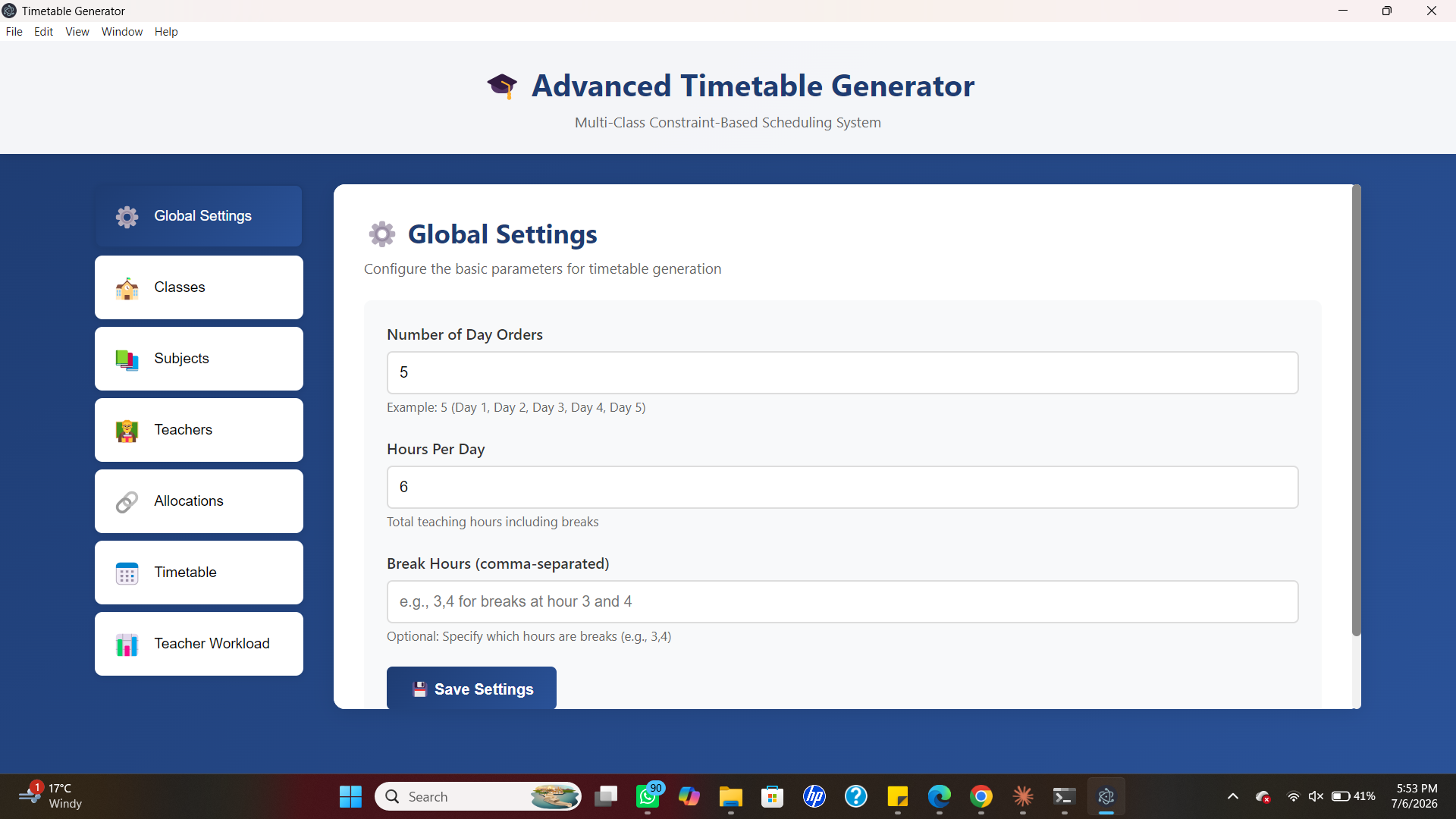
Task: Open the Timetable sidebar tab
Action: point(199,573)
